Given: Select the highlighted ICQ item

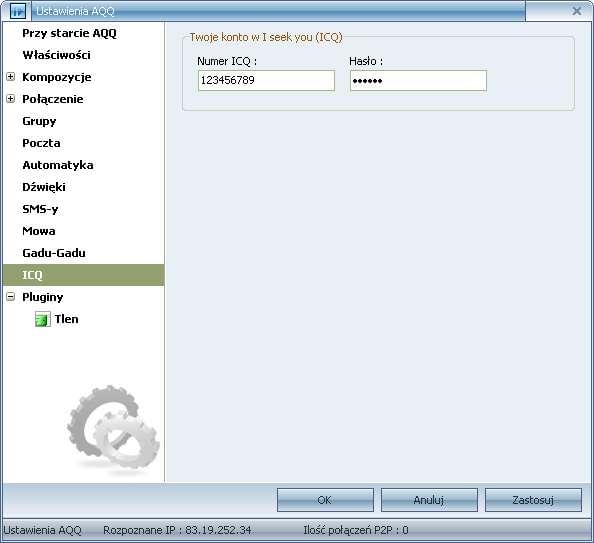Looking at the screenshot, I should click(83, 275).
